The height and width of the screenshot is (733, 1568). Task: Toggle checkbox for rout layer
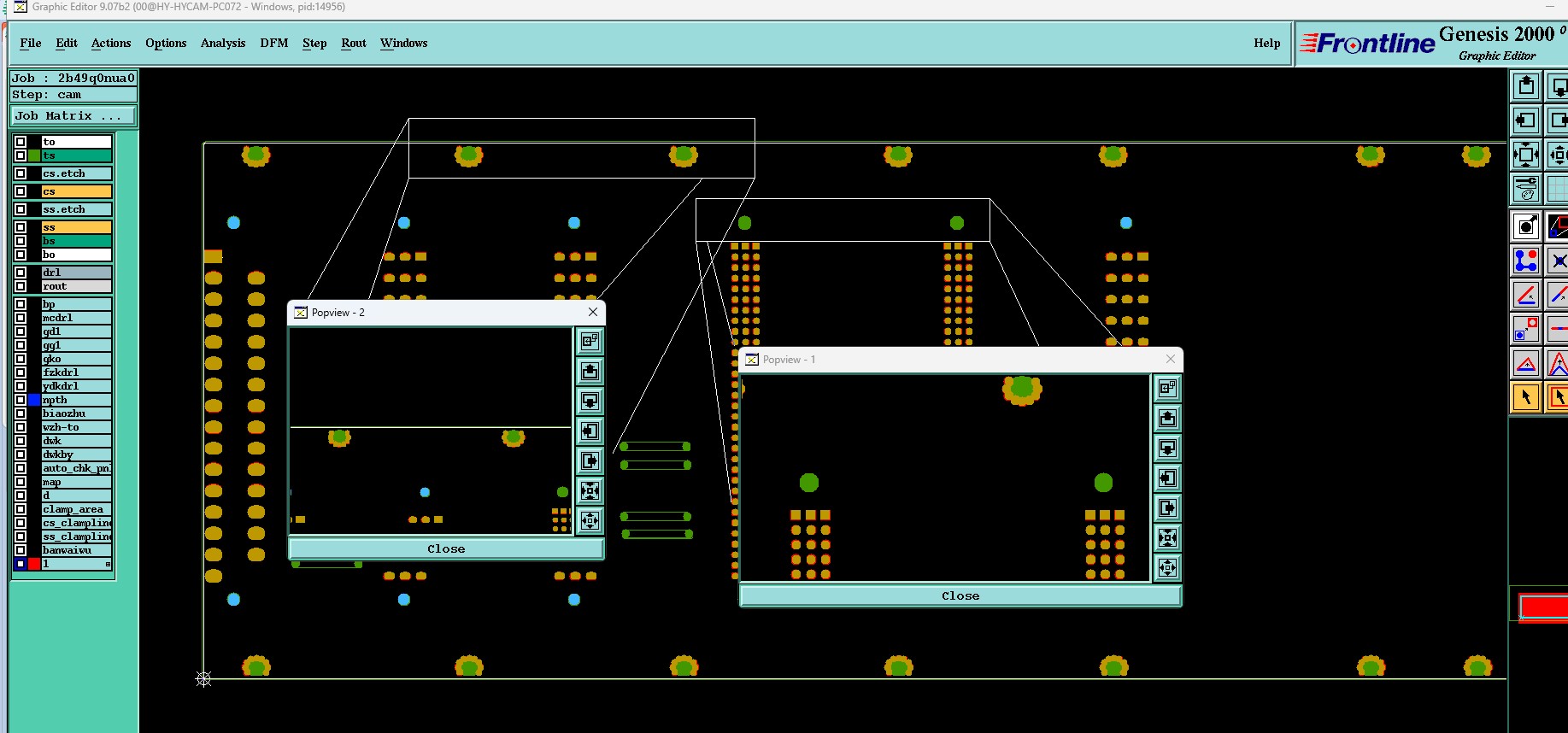click(21, 286)
